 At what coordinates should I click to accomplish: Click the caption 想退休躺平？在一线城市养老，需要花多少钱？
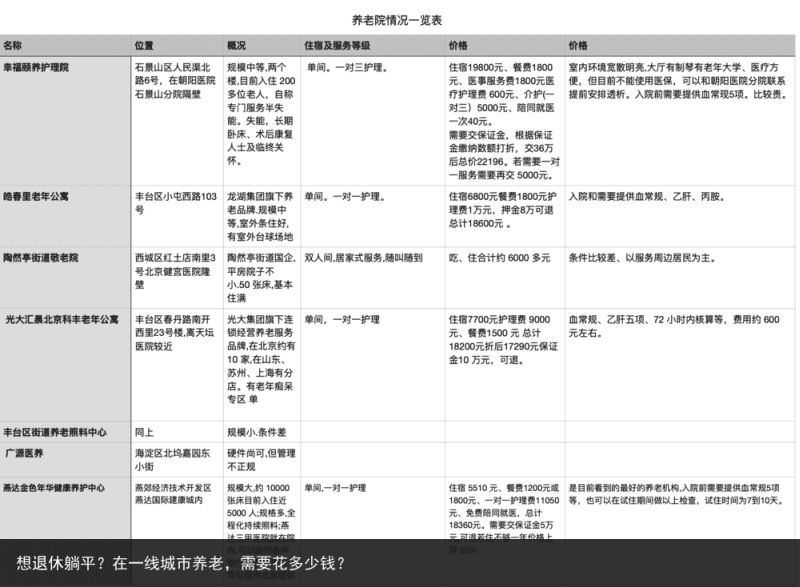[181, 563]
